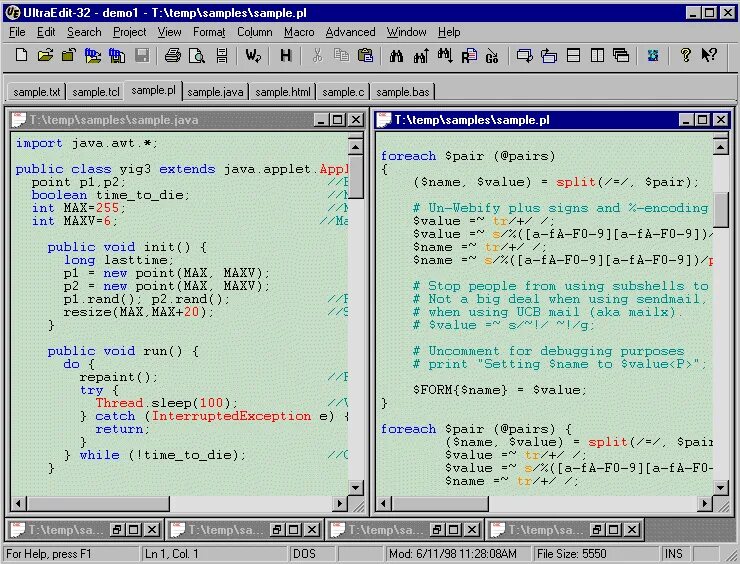Click the cascade windows icon
This screenshot has width=740, height=564.
[x=621, y=55]
